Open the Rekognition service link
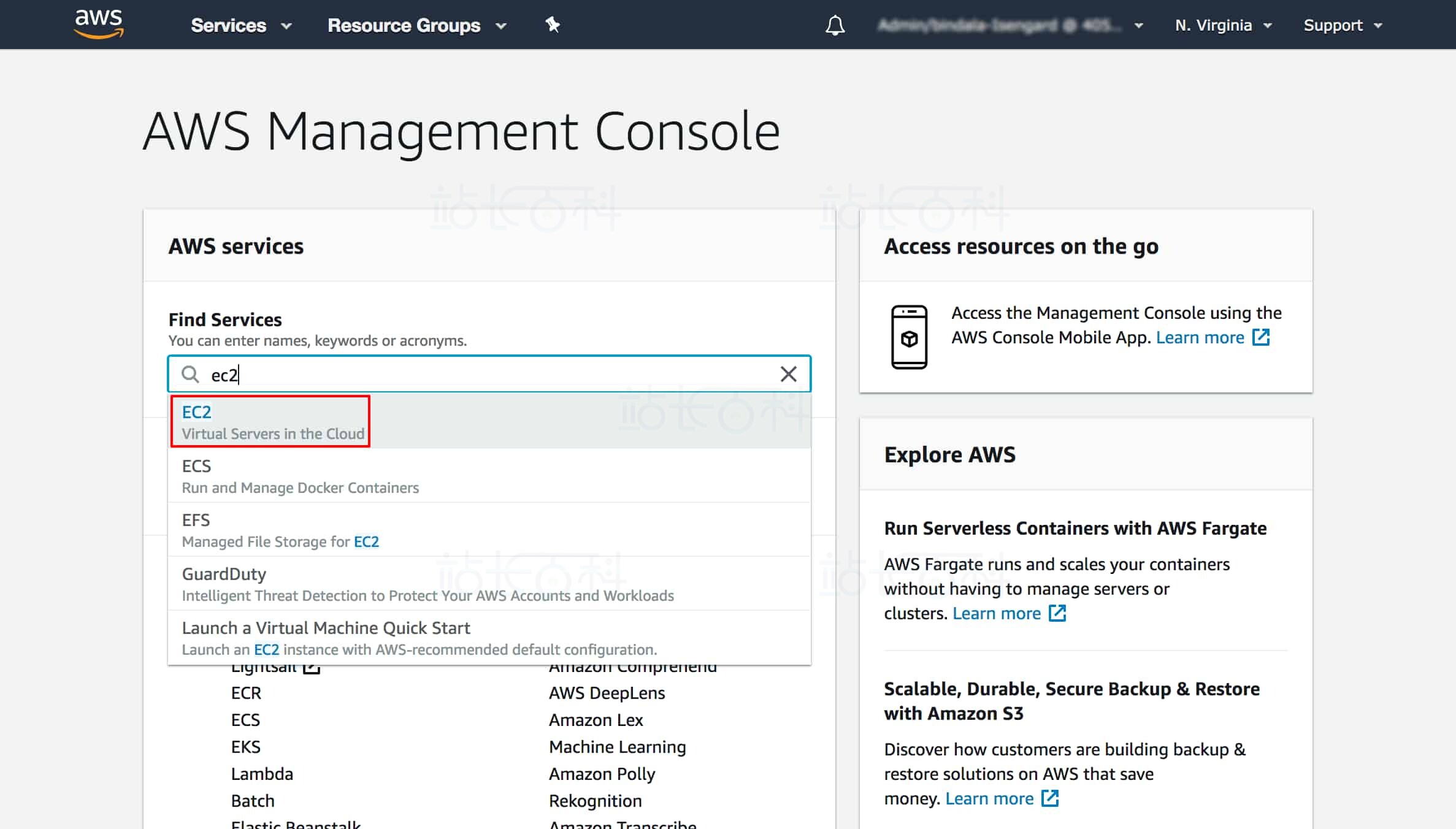 [x=595, y=801]
